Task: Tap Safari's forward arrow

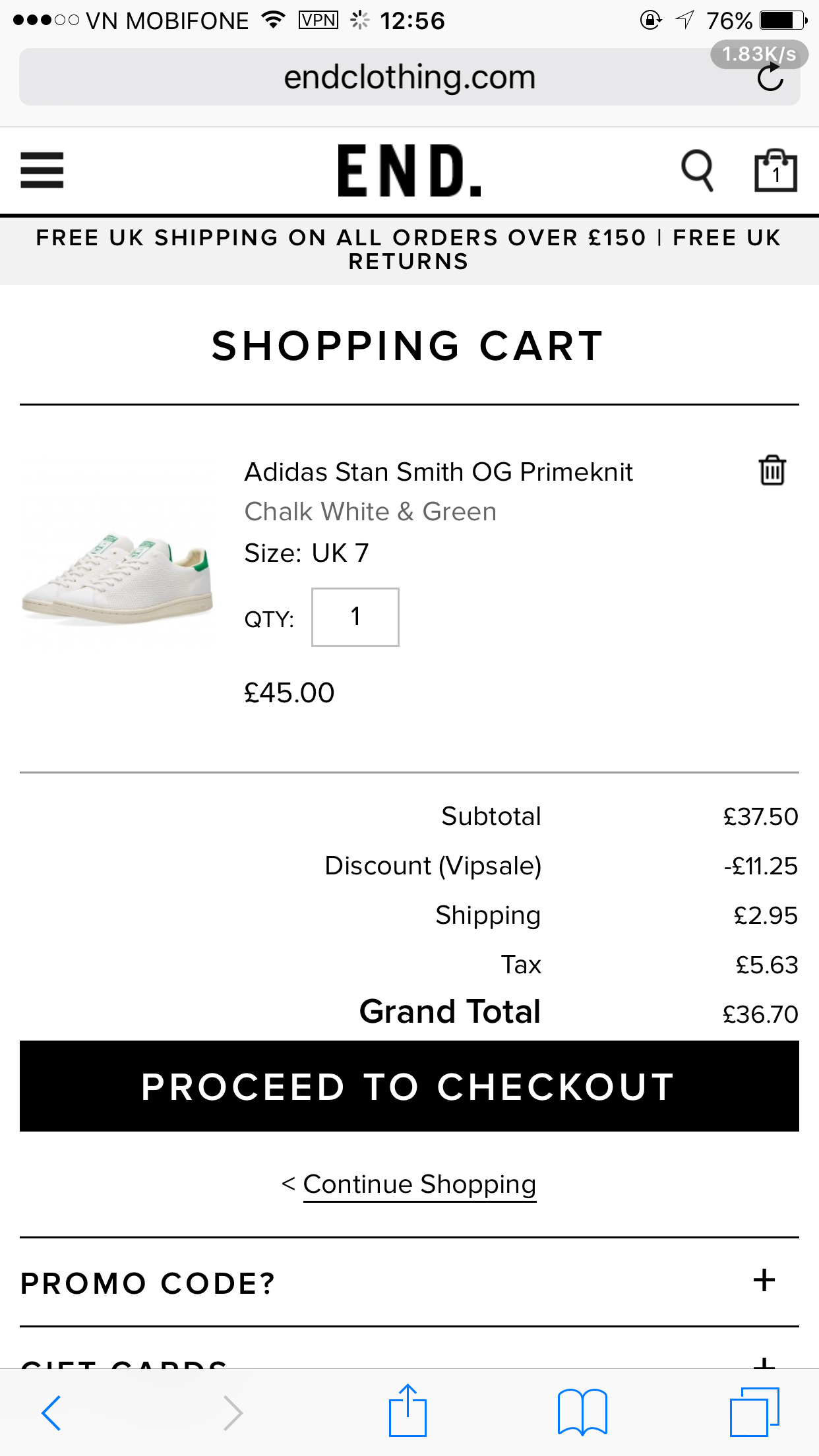Action: (233, 1412)
